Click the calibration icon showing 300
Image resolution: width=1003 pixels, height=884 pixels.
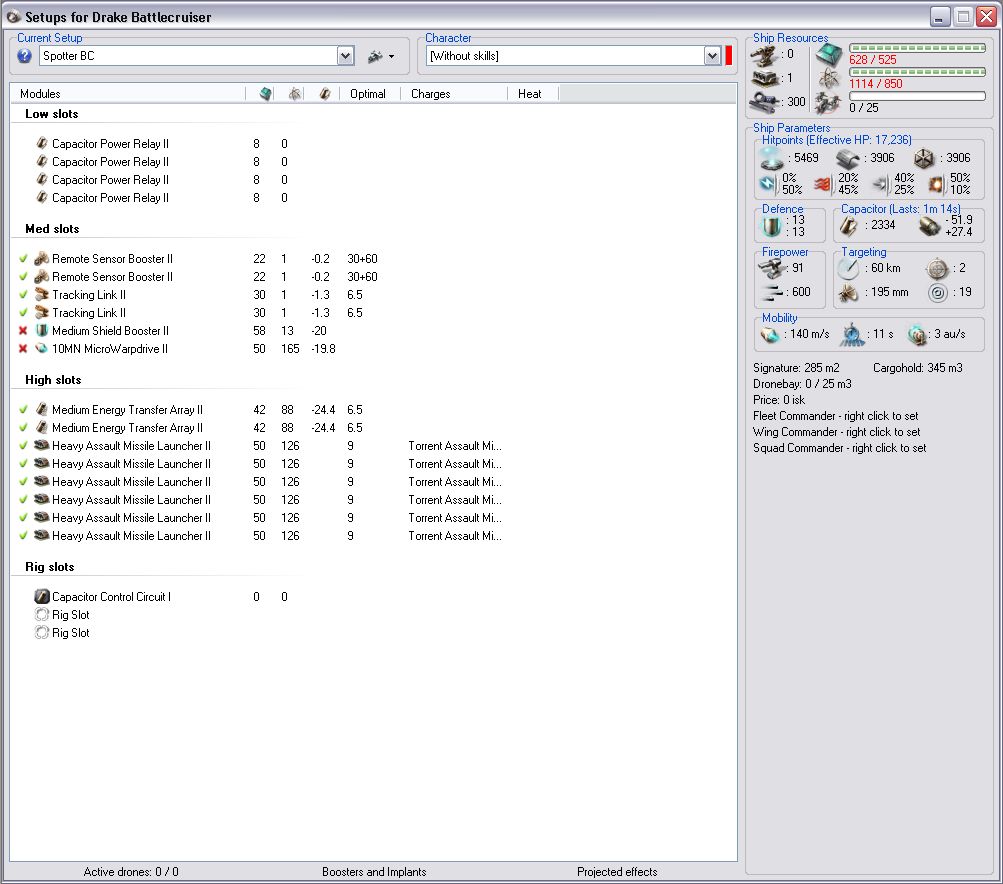point(766,101)
